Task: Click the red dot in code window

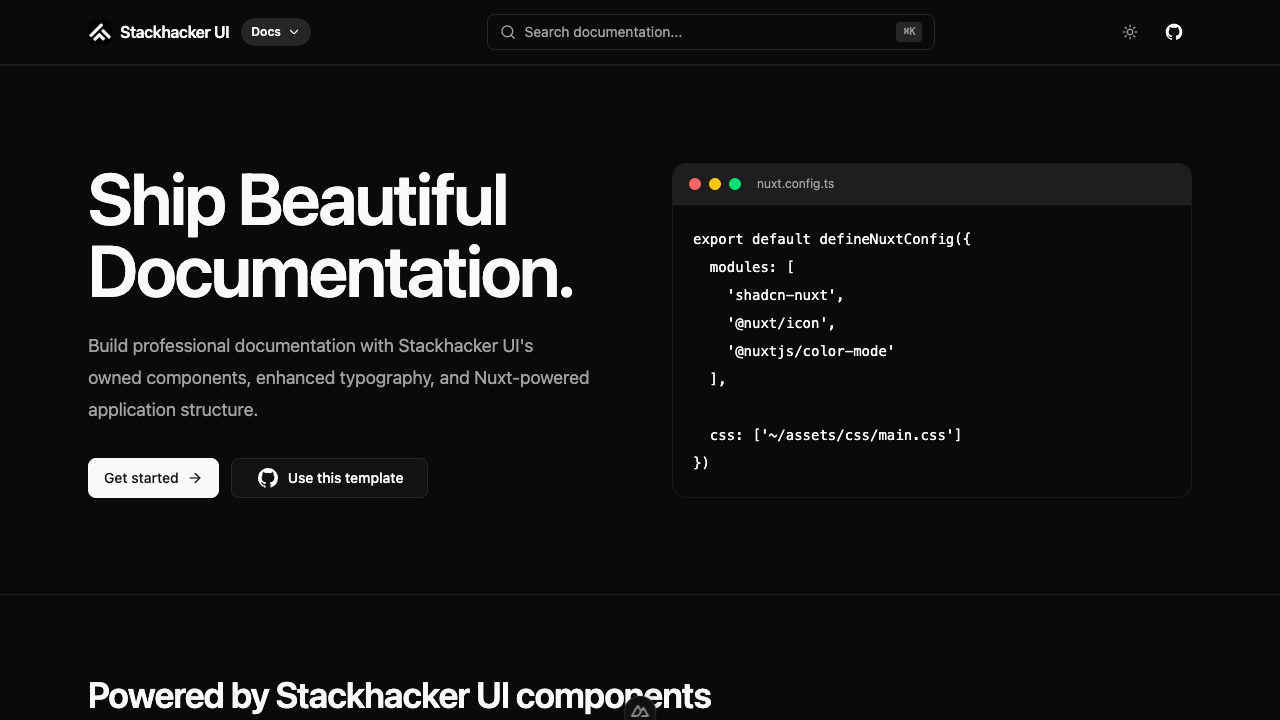Action: tap(695, 184)
